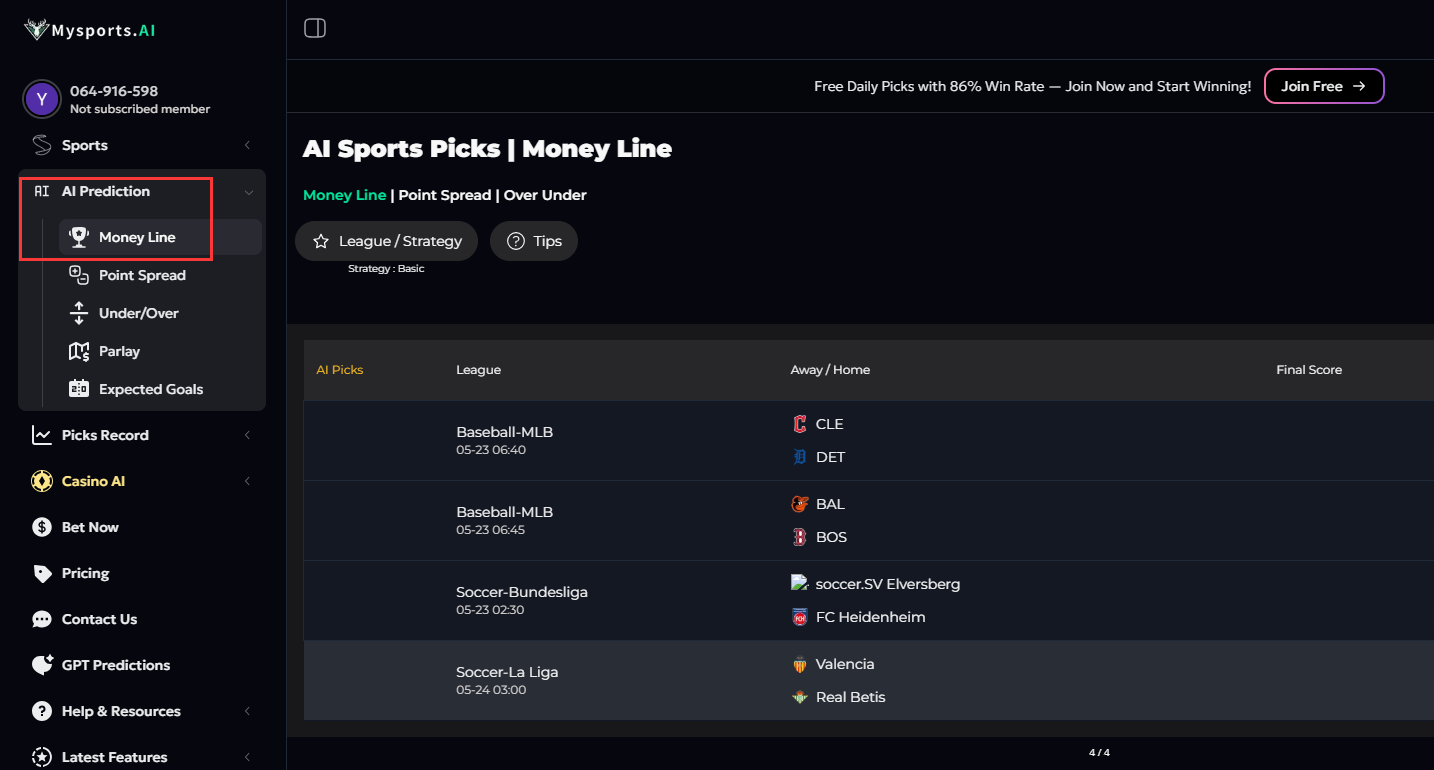Click the Pricing tag icon
This screenshot has height=770, width=1434.
(x=42, y=573)
